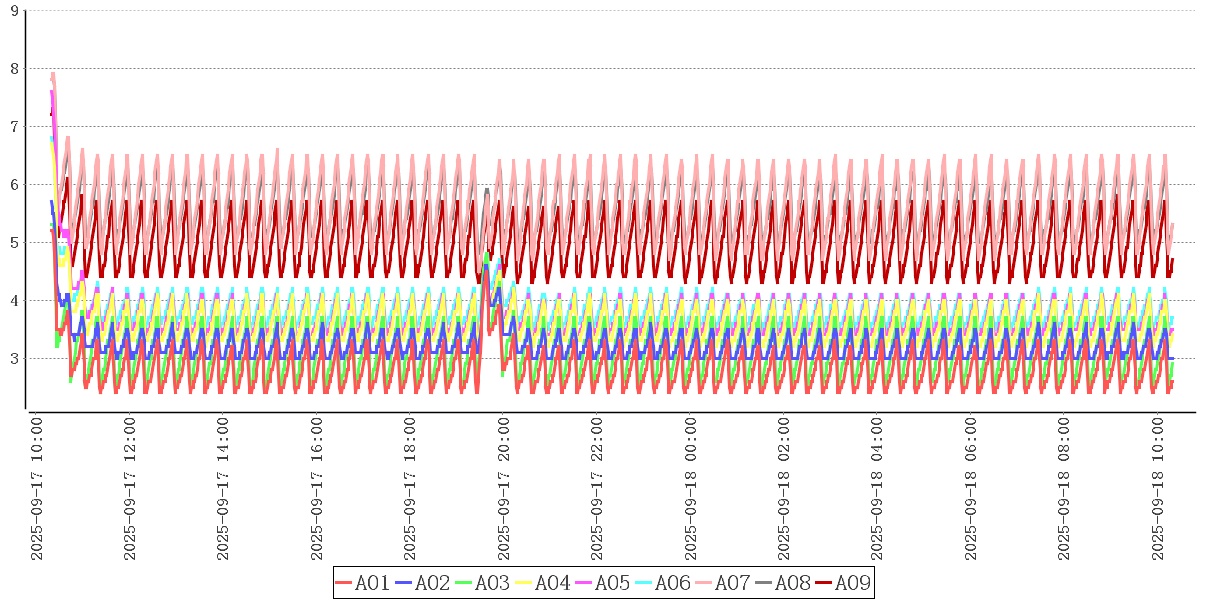The image size is (1207, 600).
Task: Select the y-axis value 7 label
Action: coord(13,127)
